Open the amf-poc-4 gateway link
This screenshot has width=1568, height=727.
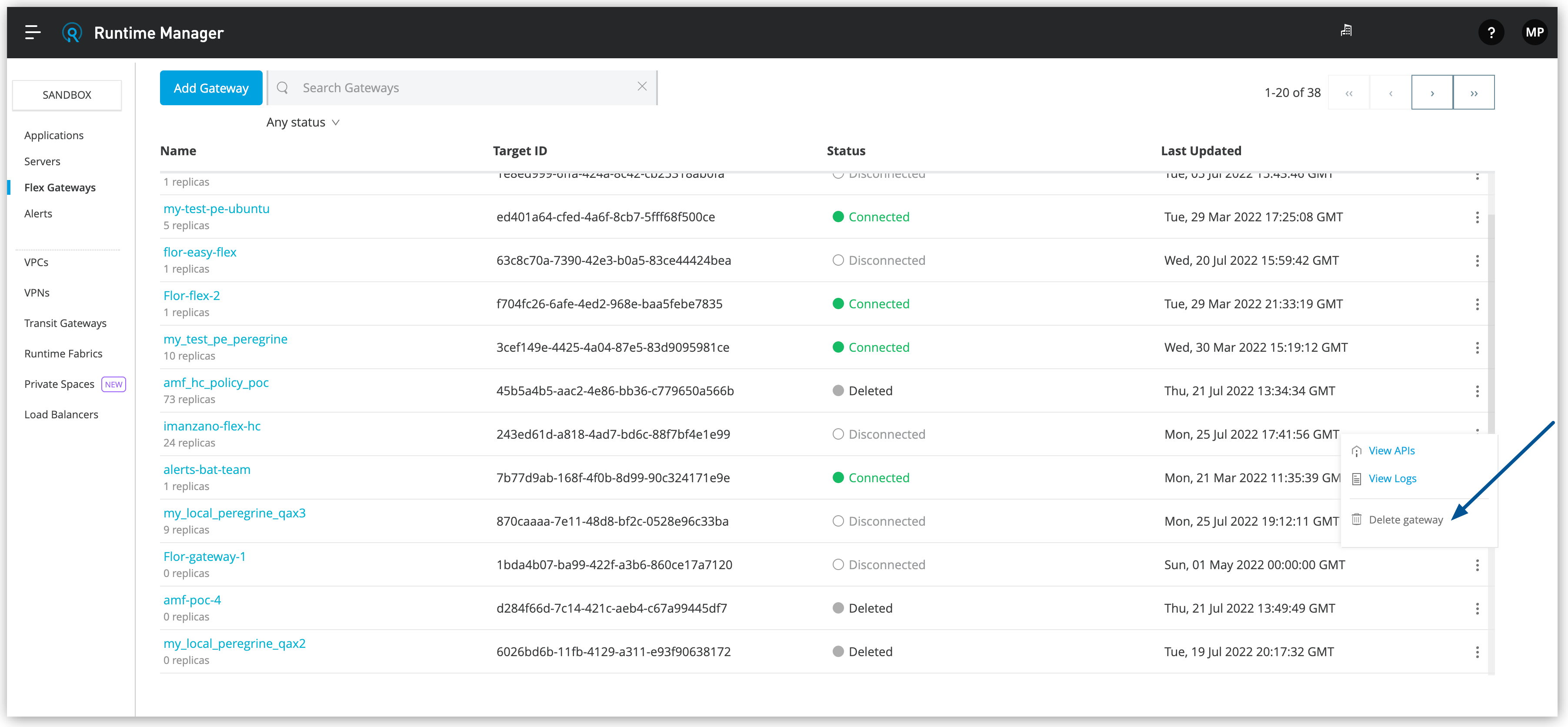[192, 600]
